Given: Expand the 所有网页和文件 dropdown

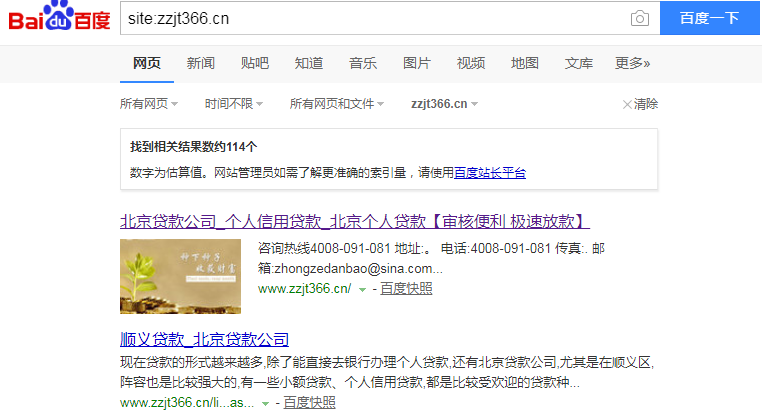Looking at the screenshot, I should (337, 104).
